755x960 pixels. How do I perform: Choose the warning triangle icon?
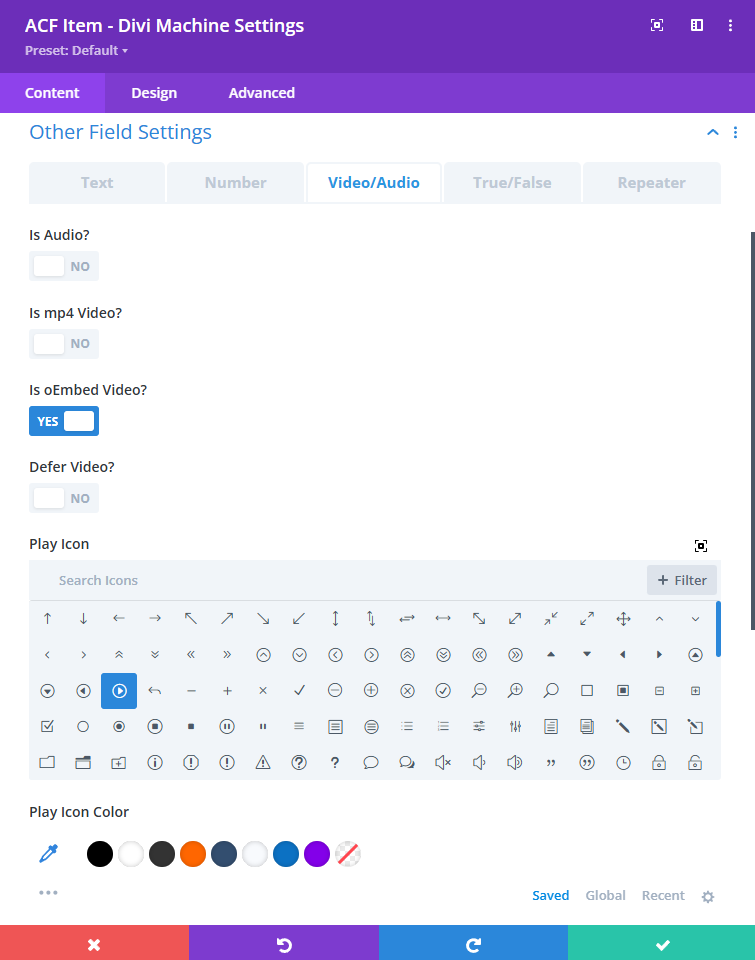[x=263, y=763]
